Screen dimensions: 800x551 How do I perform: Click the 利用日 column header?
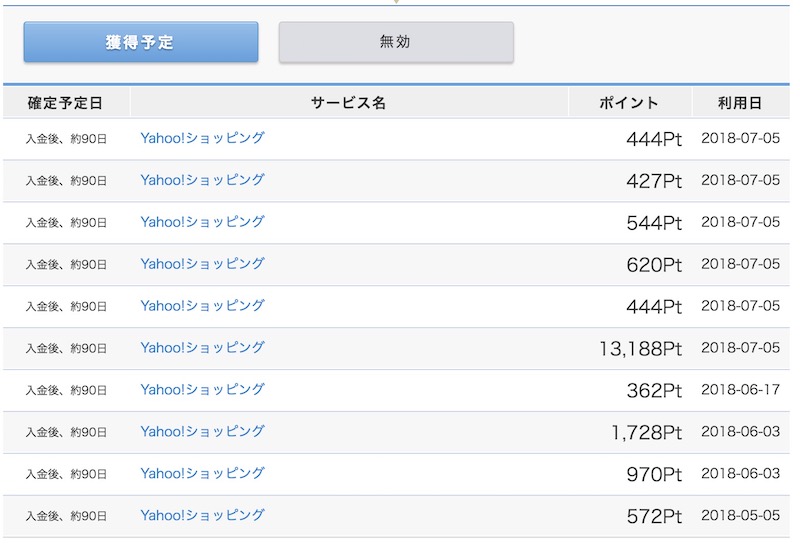[x=739, y=103]
